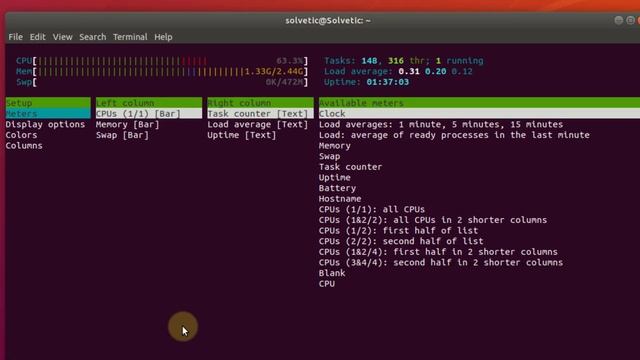
Task: Select Swap [Bar] in Left column
Action: 122,135
